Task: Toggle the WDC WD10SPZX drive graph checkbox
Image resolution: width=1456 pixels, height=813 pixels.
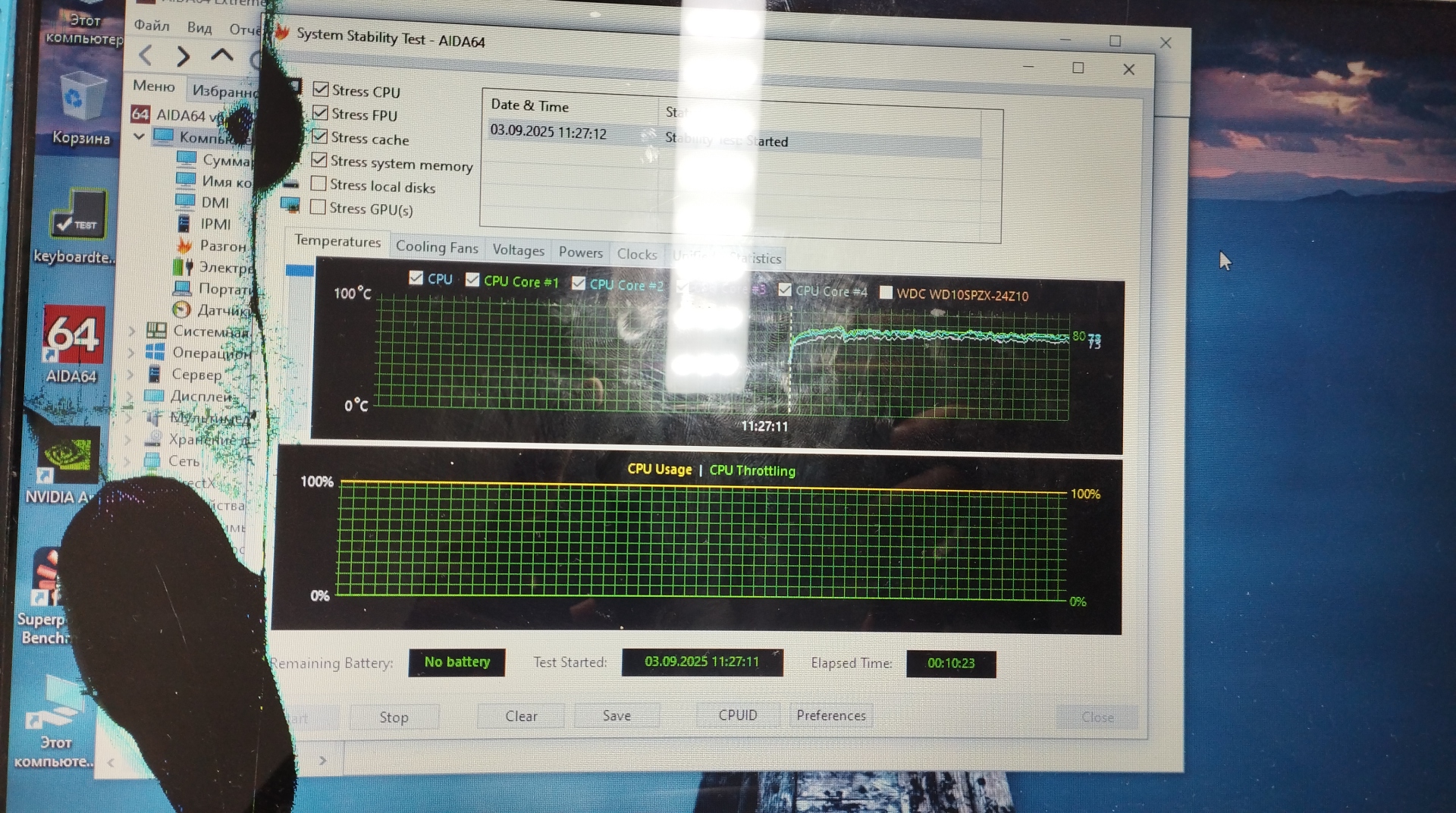Action: (x=886, y=293)
